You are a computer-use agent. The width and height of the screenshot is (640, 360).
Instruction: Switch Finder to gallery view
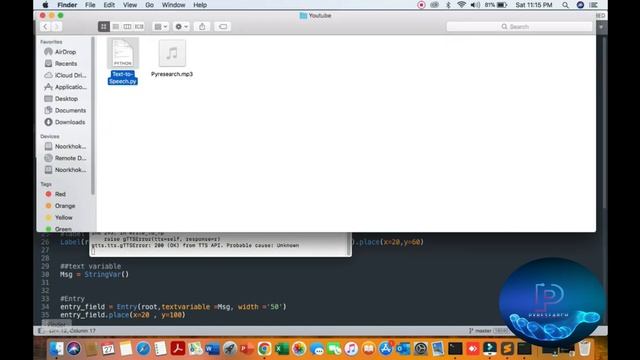tap(139, 27)
